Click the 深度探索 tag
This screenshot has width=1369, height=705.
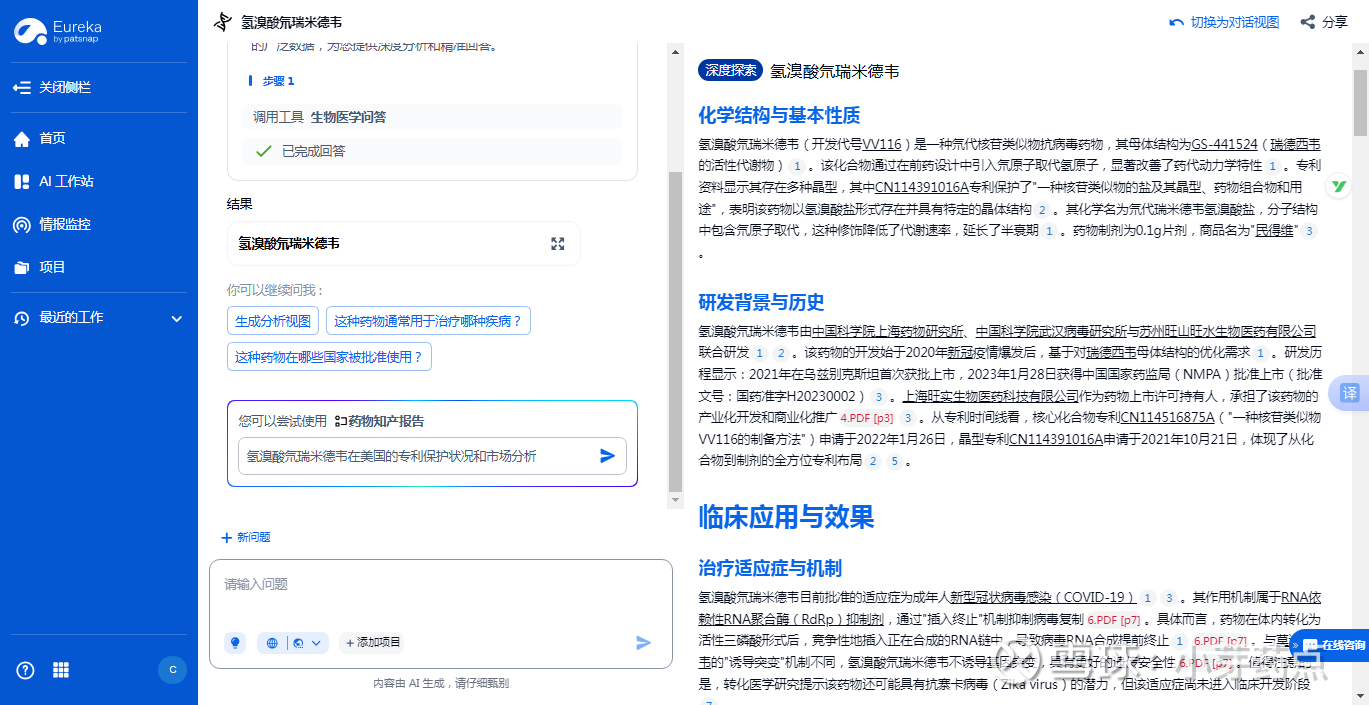(731, 71)
